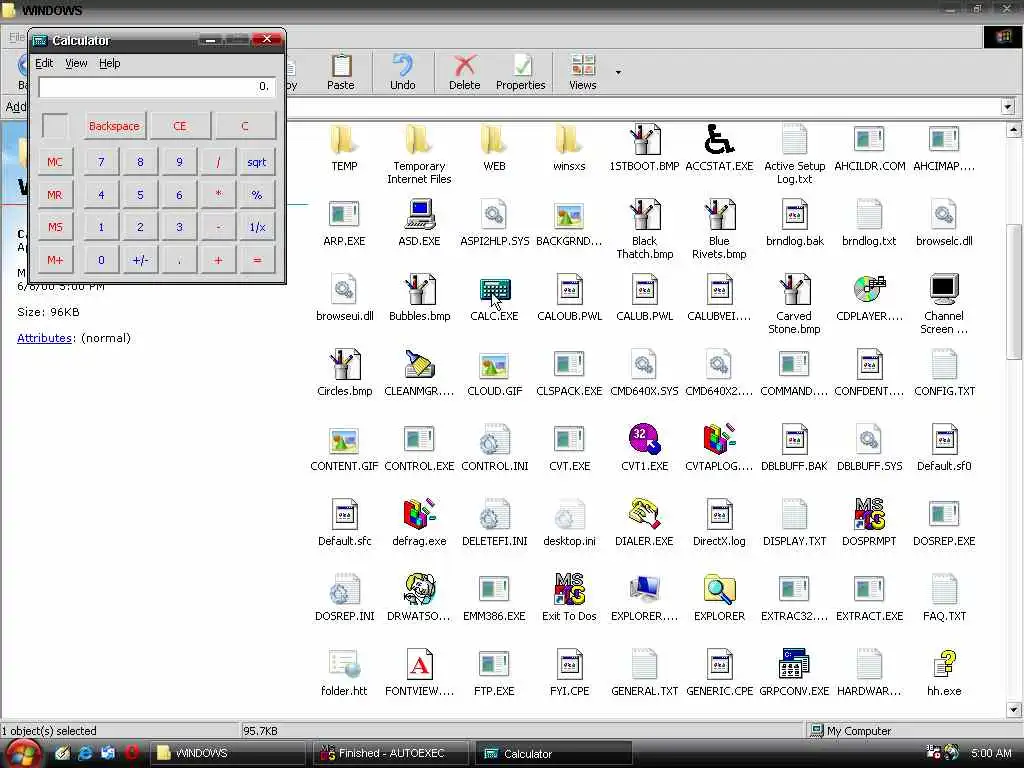Select the ASD.EXE computer icon
The image size is (1024, 768).
click(419, 215)
